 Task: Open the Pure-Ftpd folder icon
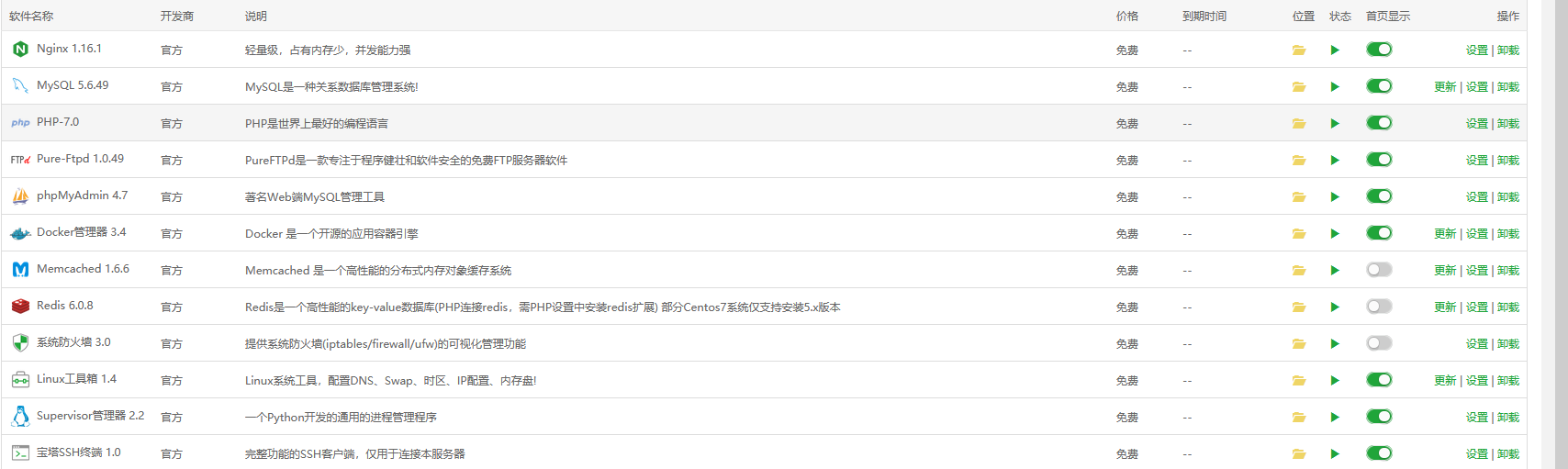(1299, 160)
